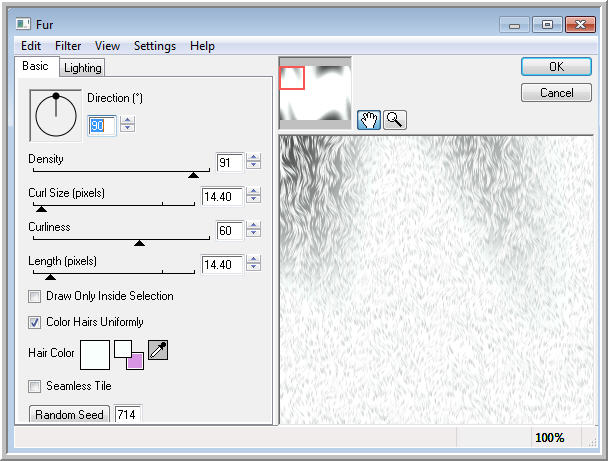
Task: Open the Filter menu
Action: pos(68,46)
